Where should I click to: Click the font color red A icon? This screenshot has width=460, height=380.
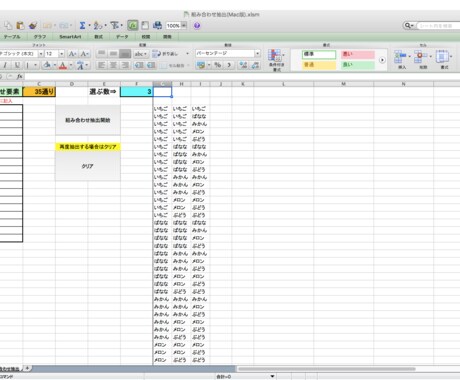(63, 65)
